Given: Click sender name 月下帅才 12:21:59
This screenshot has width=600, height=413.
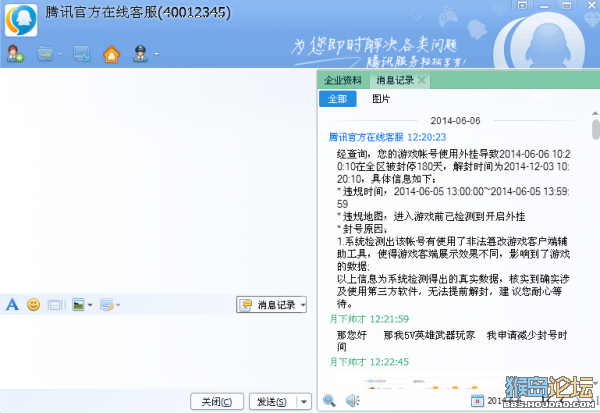Looking at the screenshot, I should (x=369, y=319).
